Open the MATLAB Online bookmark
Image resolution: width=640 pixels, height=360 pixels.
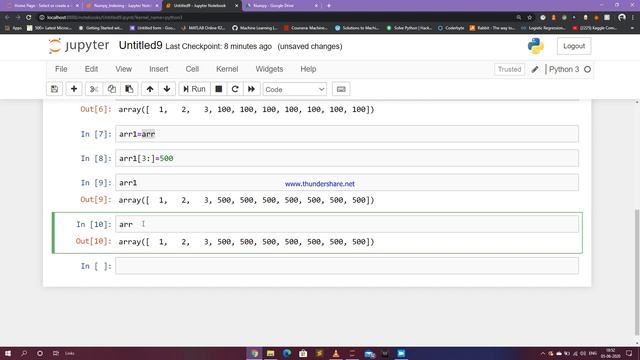(203, 28)
